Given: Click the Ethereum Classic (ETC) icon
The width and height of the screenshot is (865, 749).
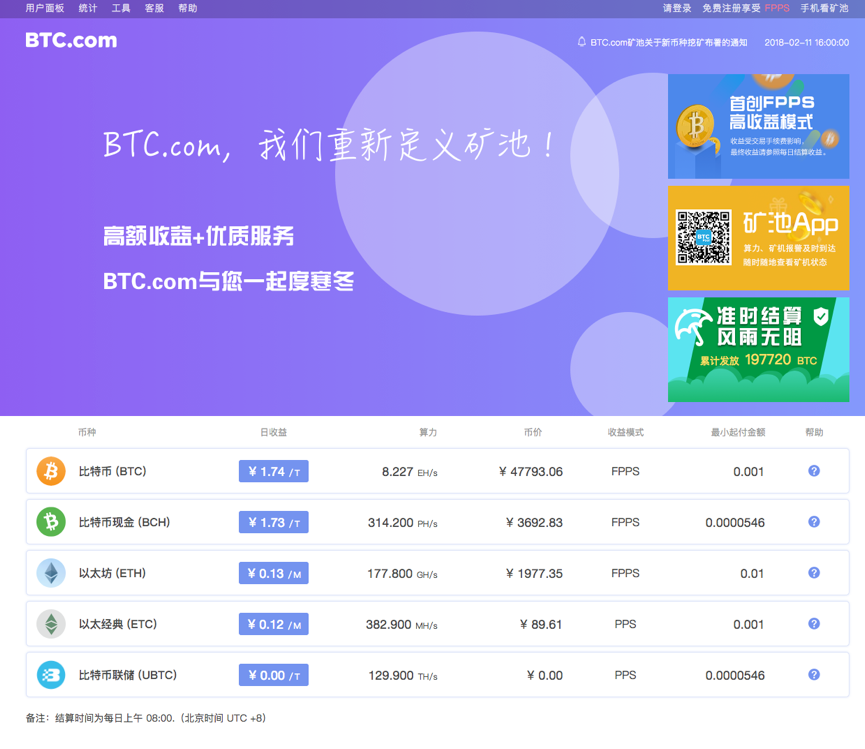Looking at the screenshot, I should pyautogui.click(x=51, y=624).
